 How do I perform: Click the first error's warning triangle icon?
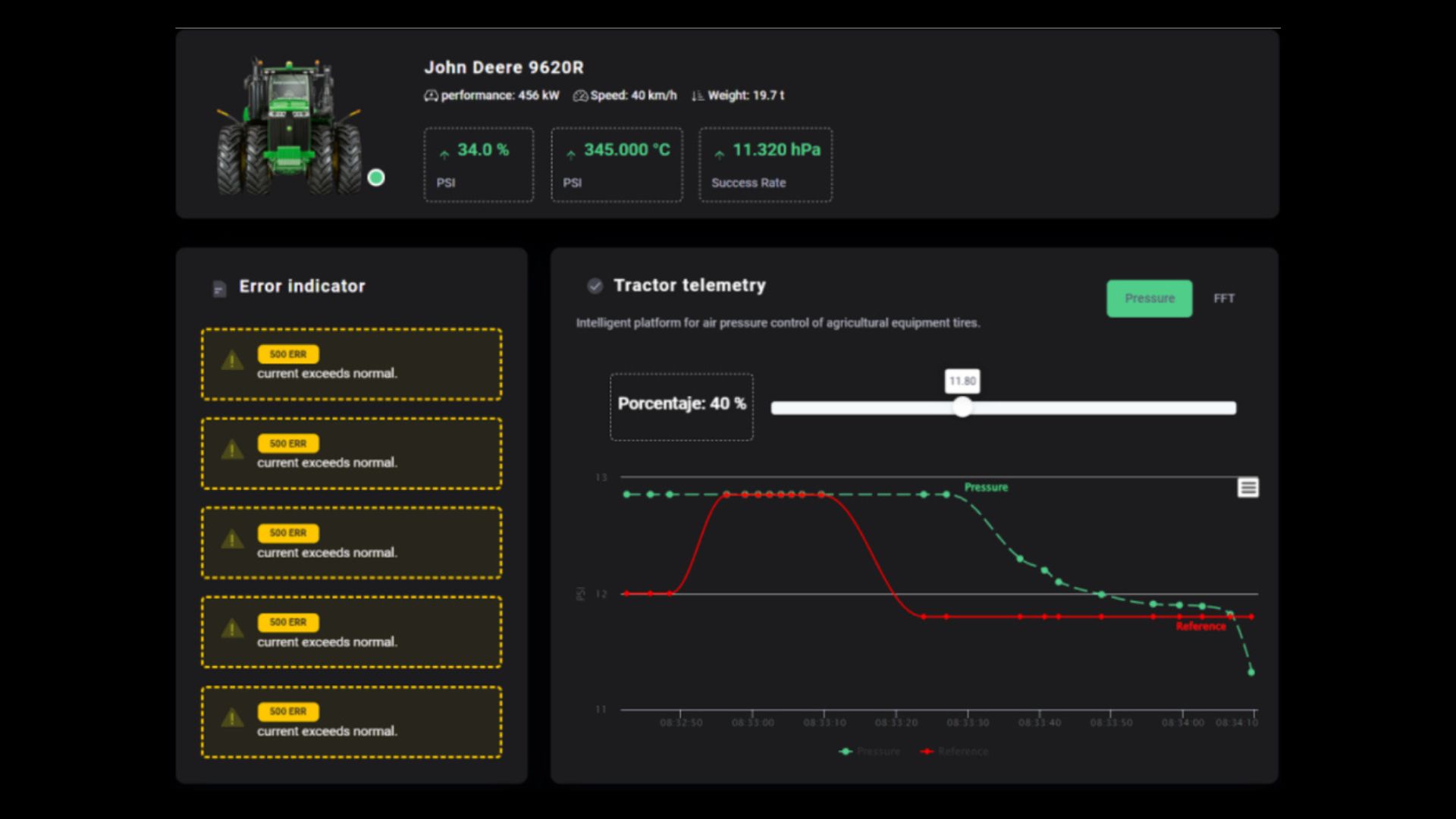[232, 361]
